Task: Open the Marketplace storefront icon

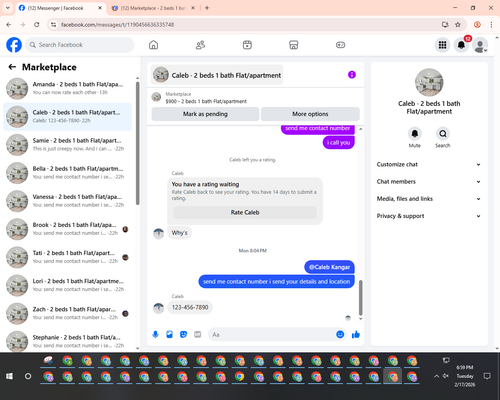Action: tap(294, 45)
